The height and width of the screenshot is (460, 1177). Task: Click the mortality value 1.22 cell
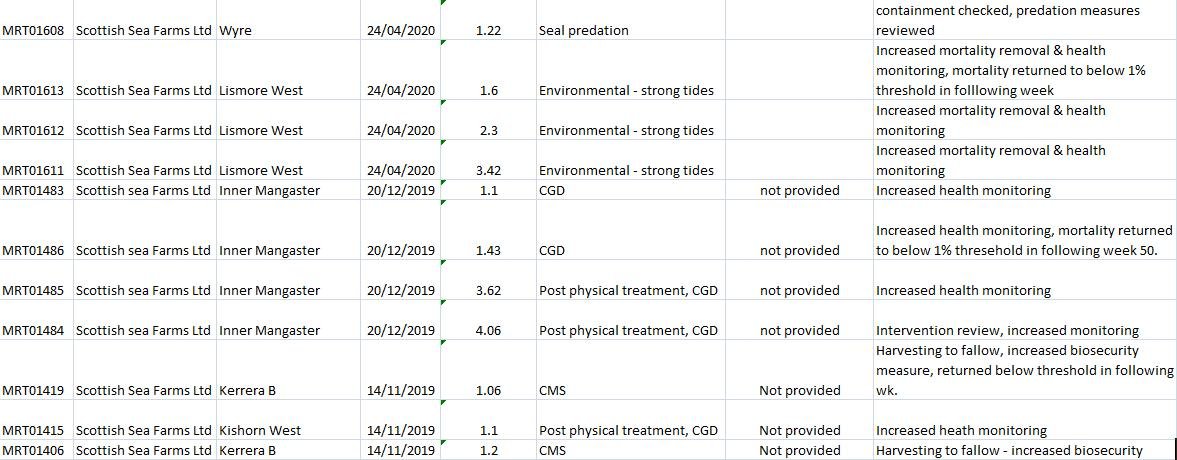pos(489,30)
